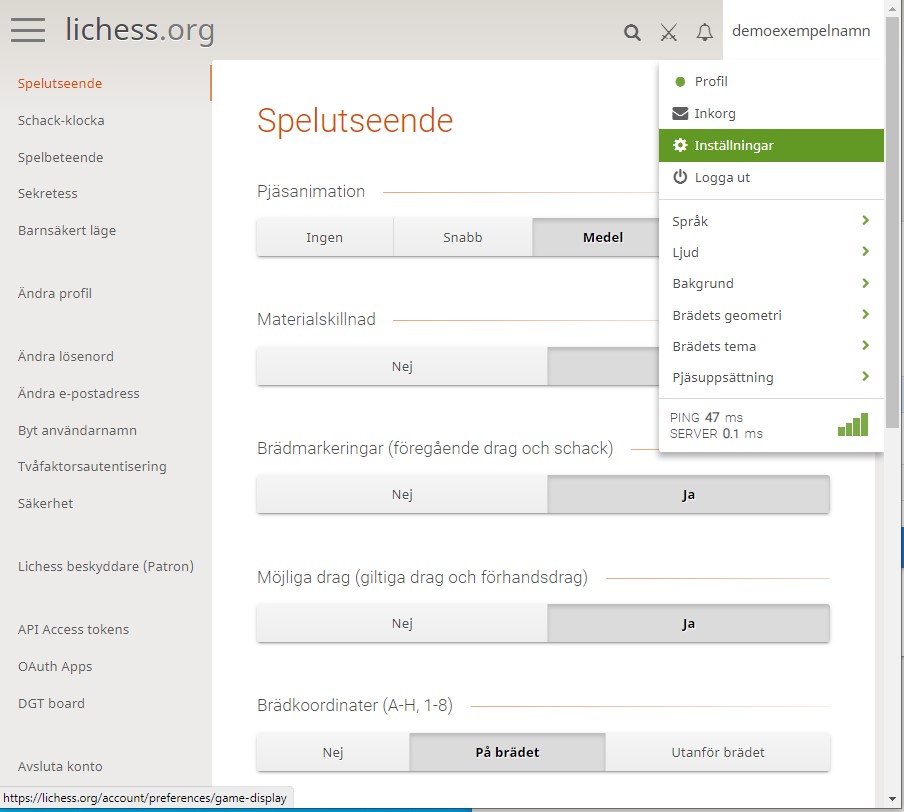Click the crossed swords challenge icon
Screen dimensions: 904x812
(669, 32)
